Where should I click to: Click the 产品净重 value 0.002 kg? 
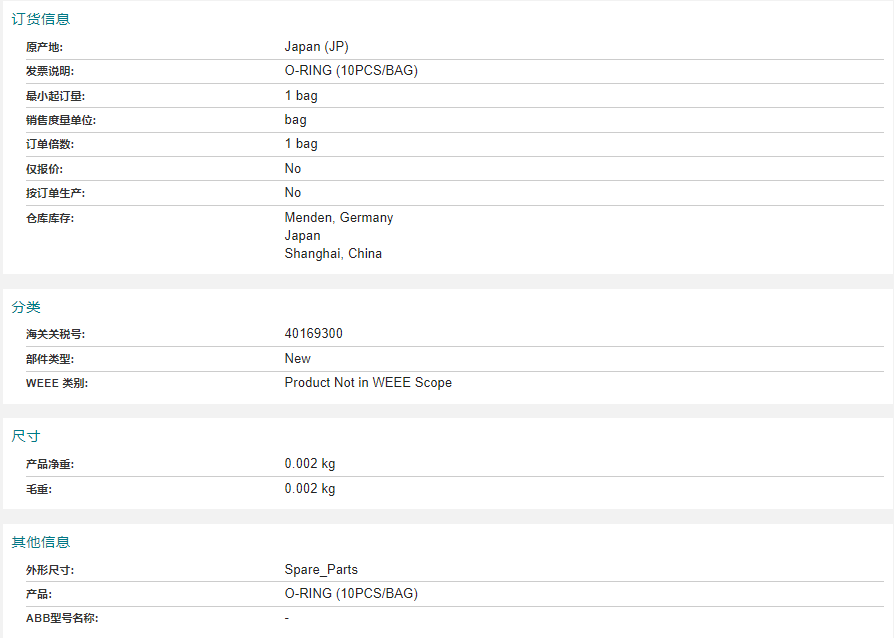point(310,464)
